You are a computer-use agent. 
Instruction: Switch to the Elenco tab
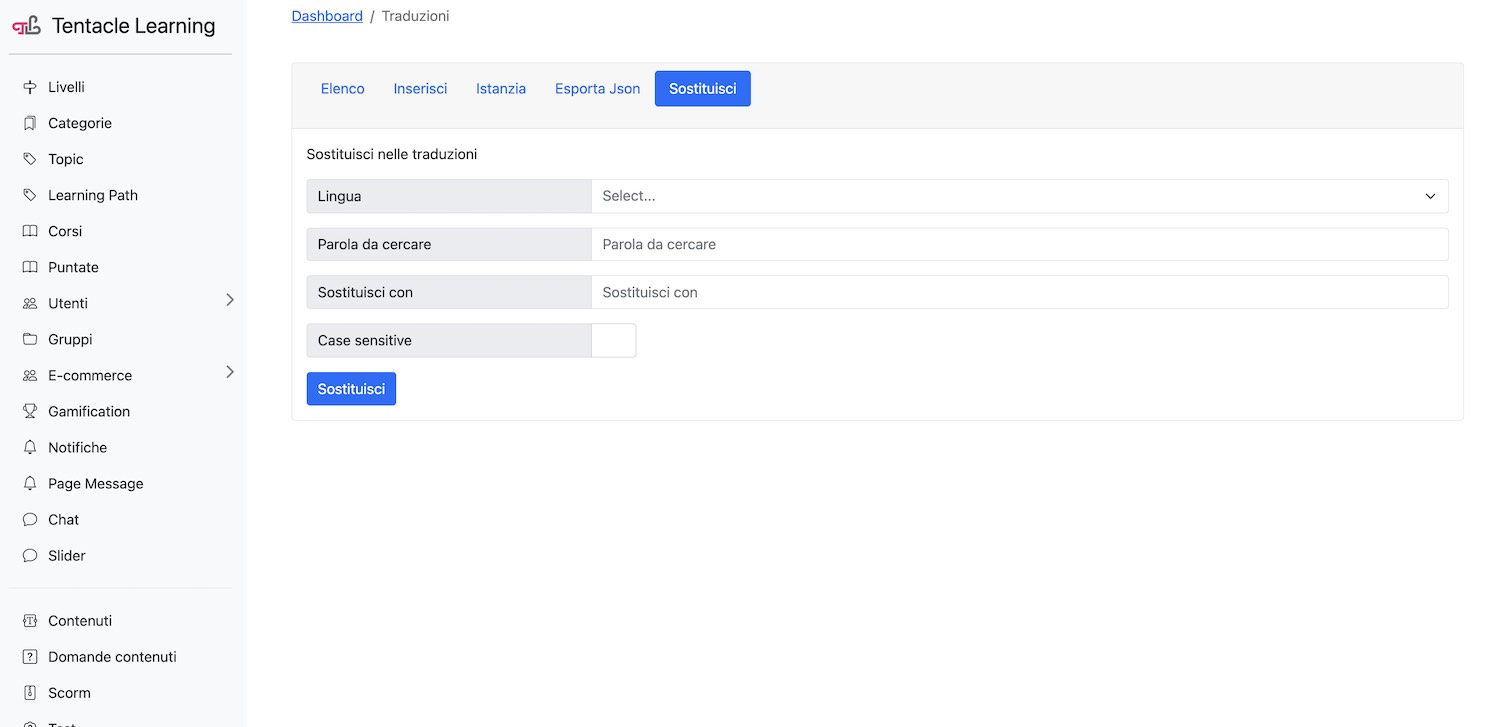tap(342, 89)
